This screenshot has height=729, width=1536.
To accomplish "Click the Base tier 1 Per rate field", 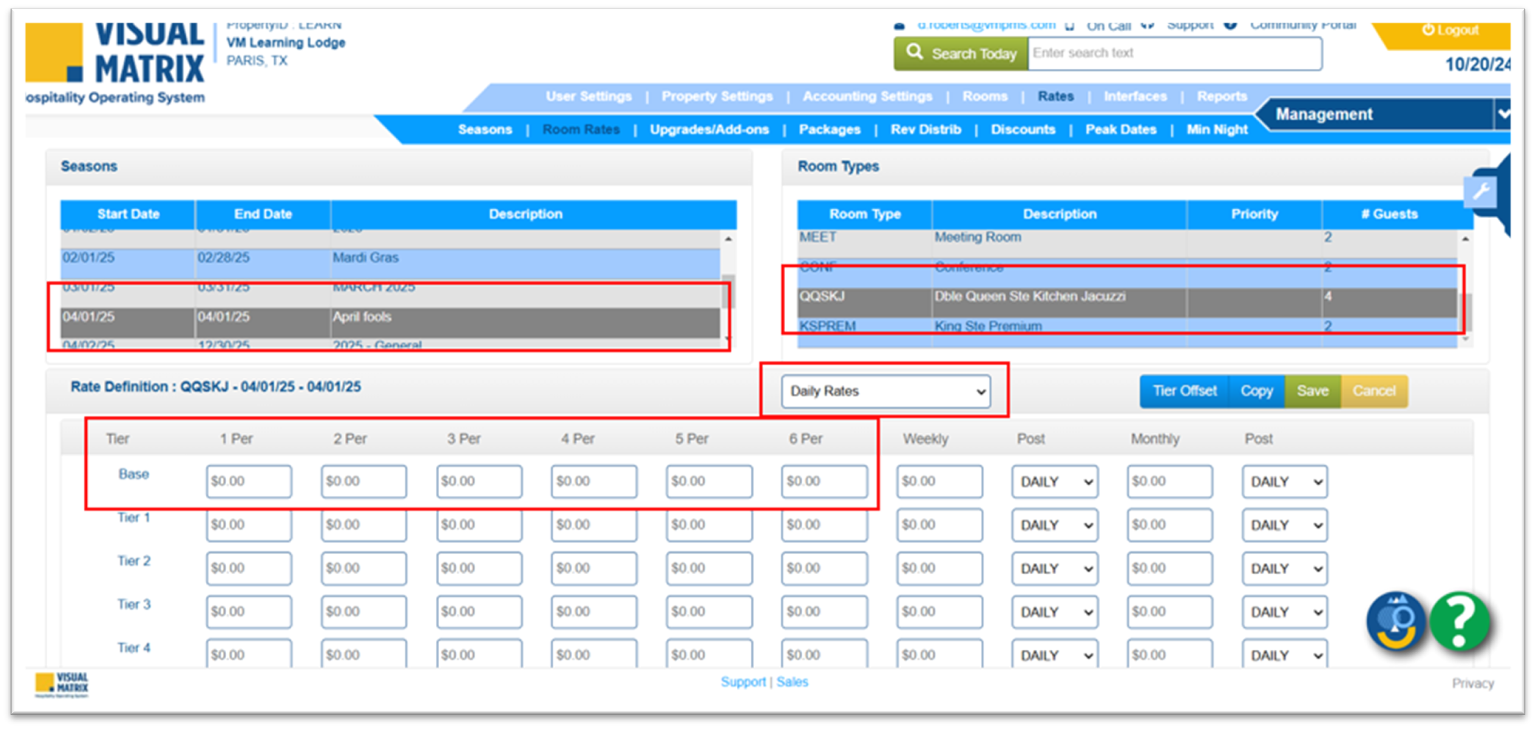I will point(249,482).
